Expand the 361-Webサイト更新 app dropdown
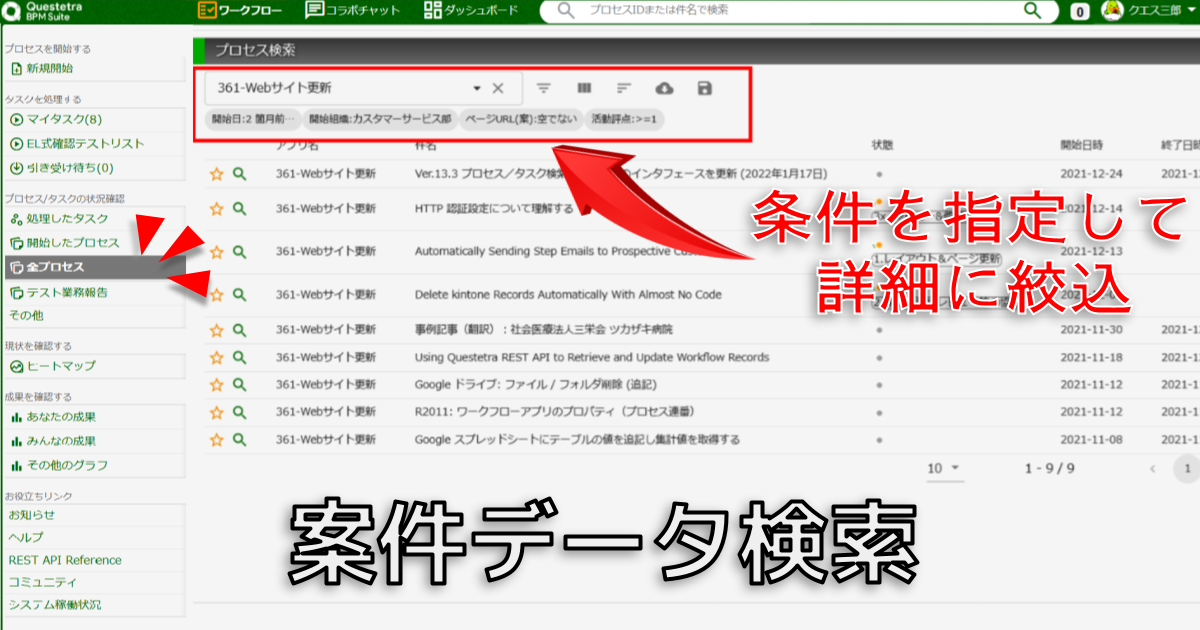Image resolution: width=1200 pixels, height=630 pixels. (x=477, y=88)
